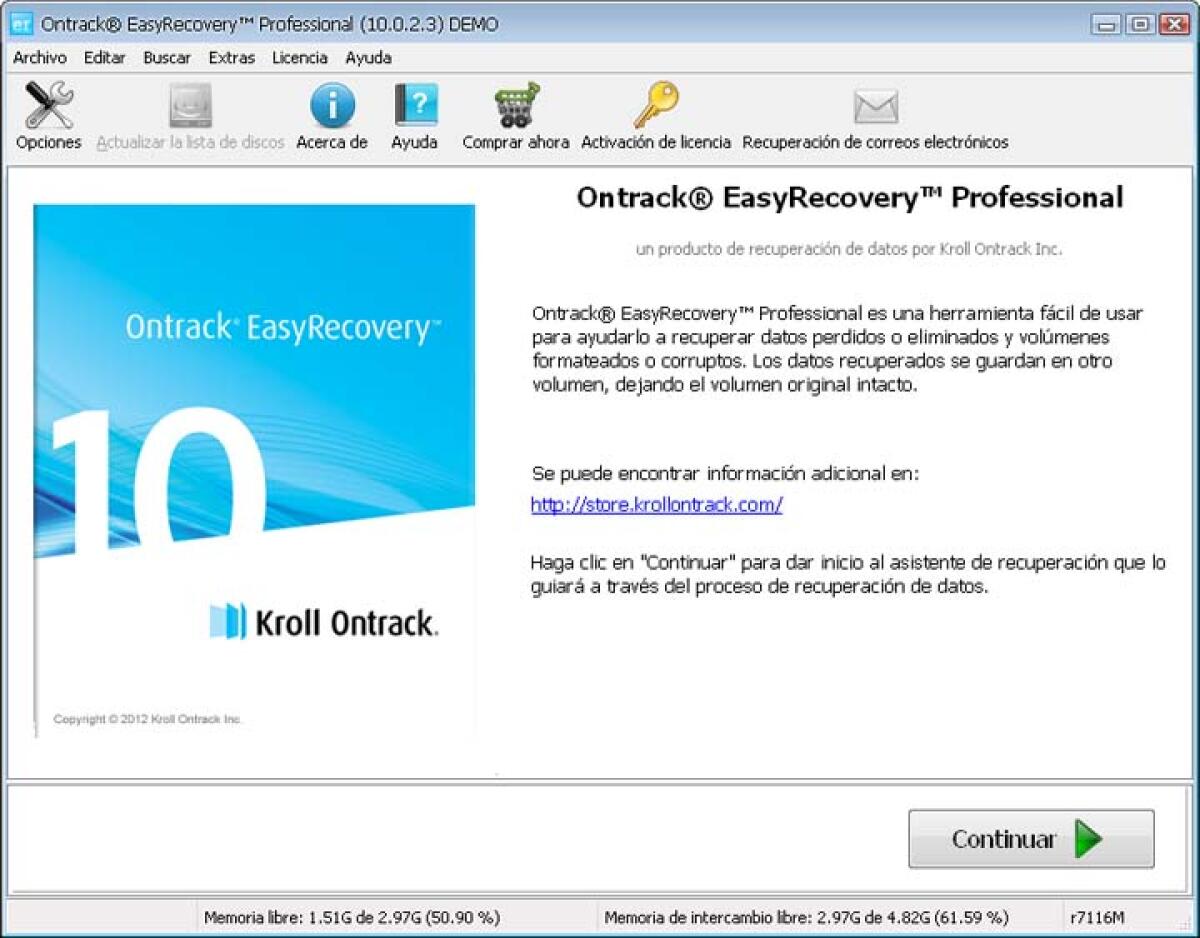Open the Ayuda menu
The height and width of the screenshot is (938, 1200).
point(367,57)
